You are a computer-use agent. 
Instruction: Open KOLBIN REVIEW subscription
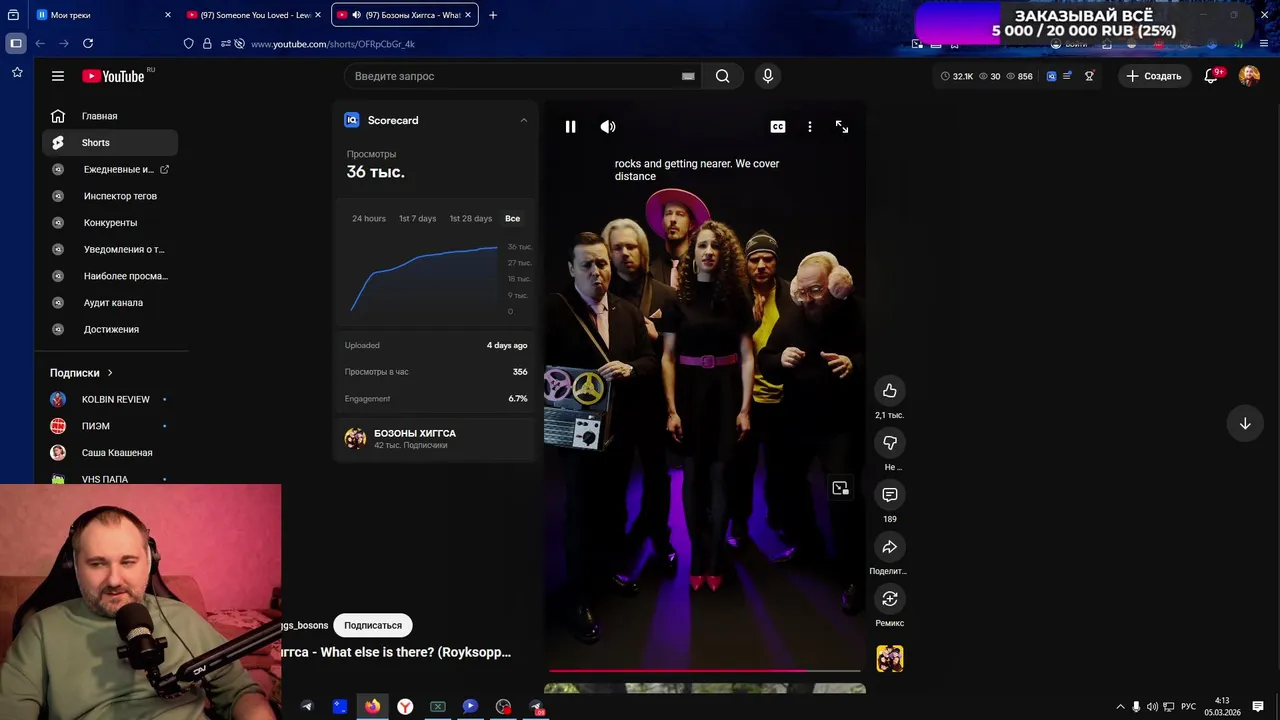(110, 399)
